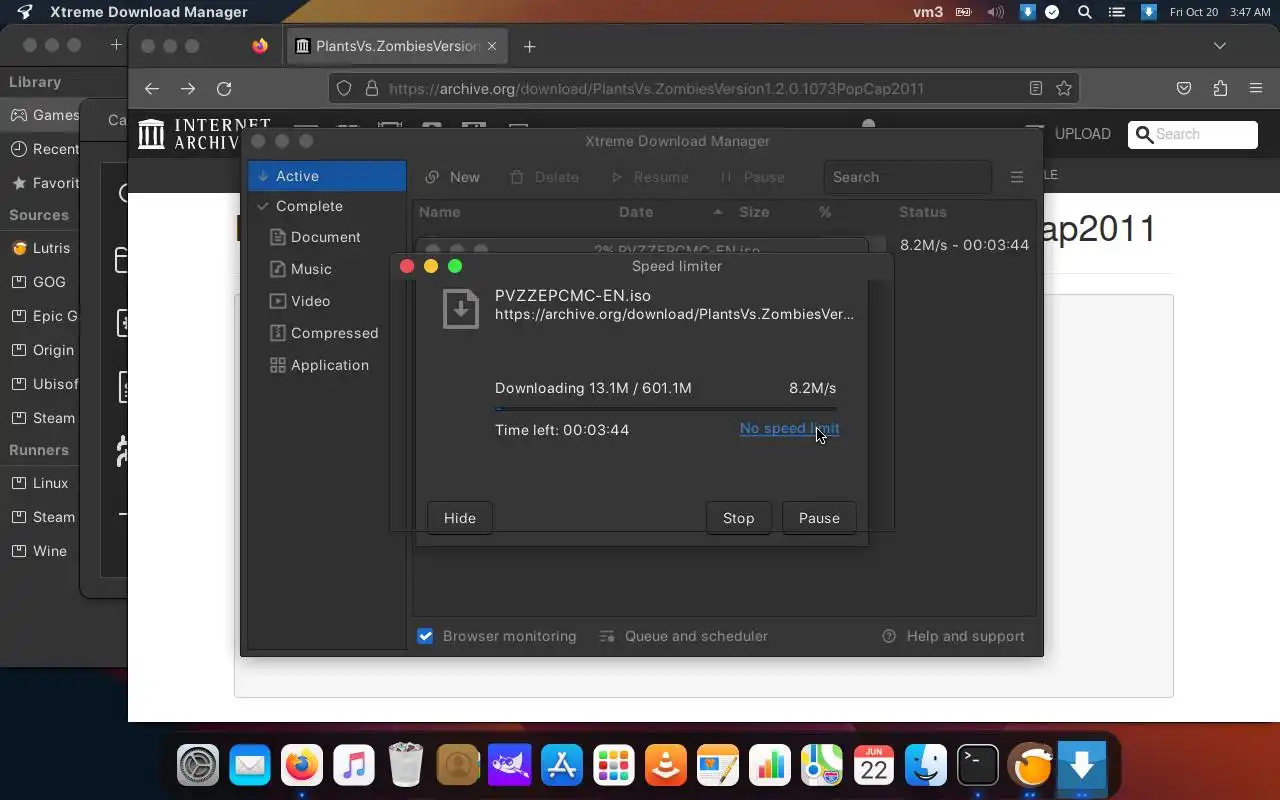This screenshot has height=800, width=1280.
Task: Select GOG source in Lutris
Action: [39, 282]
